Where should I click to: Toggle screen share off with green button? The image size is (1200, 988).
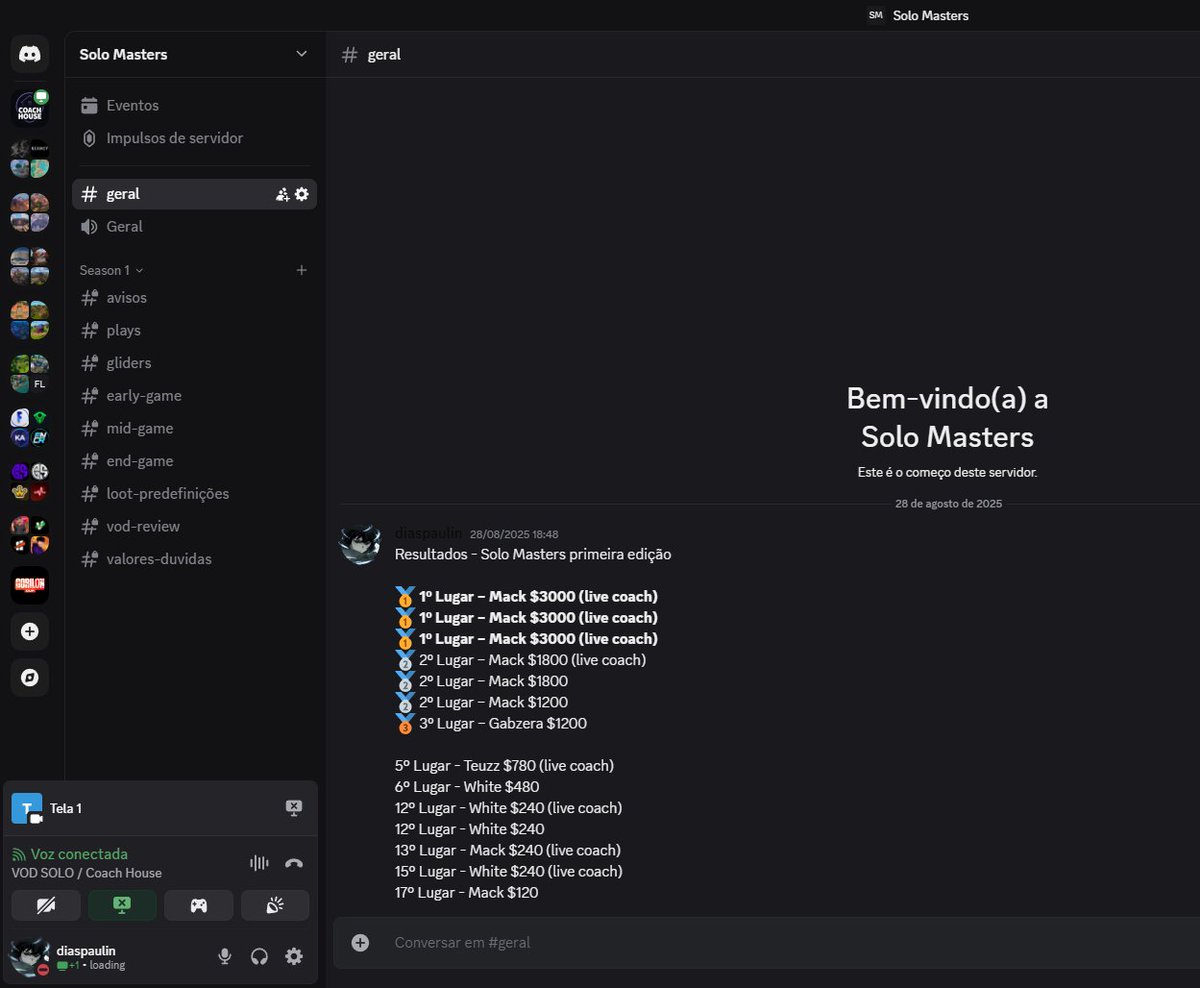[x=122, y=905]
